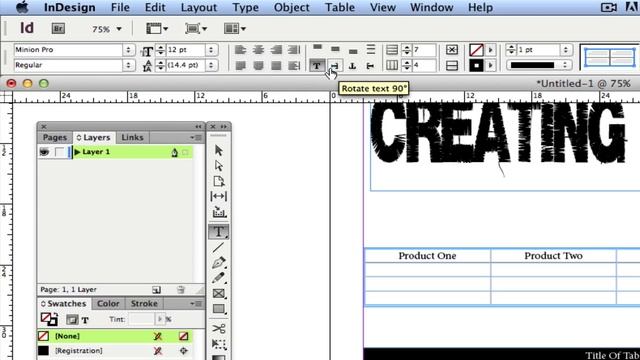Select the Selection tool arrow
Image resolution: width=640 pixels, height=360 pixels.
coord(218,150)
